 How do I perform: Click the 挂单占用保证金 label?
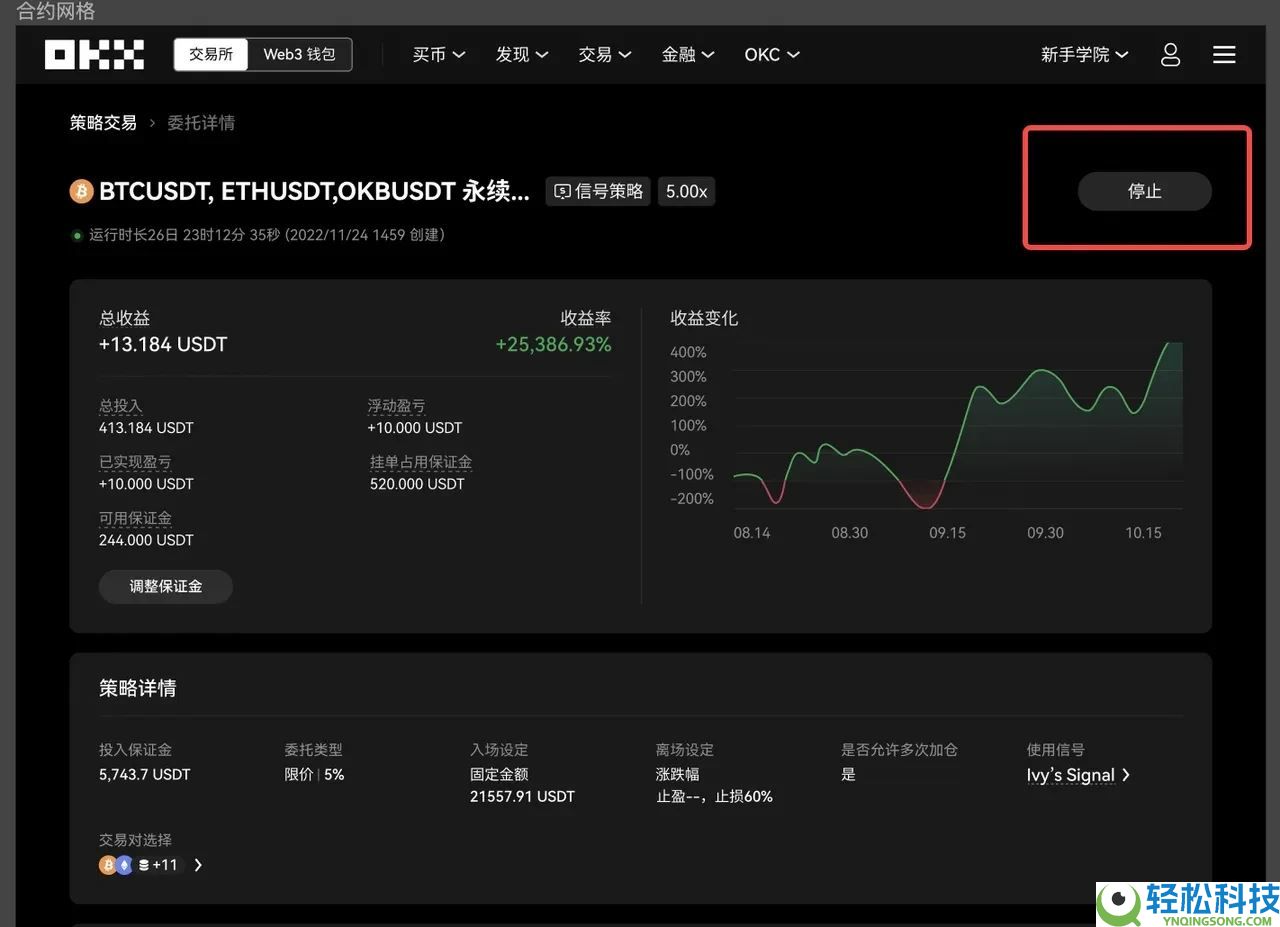[x=421, y=462]
